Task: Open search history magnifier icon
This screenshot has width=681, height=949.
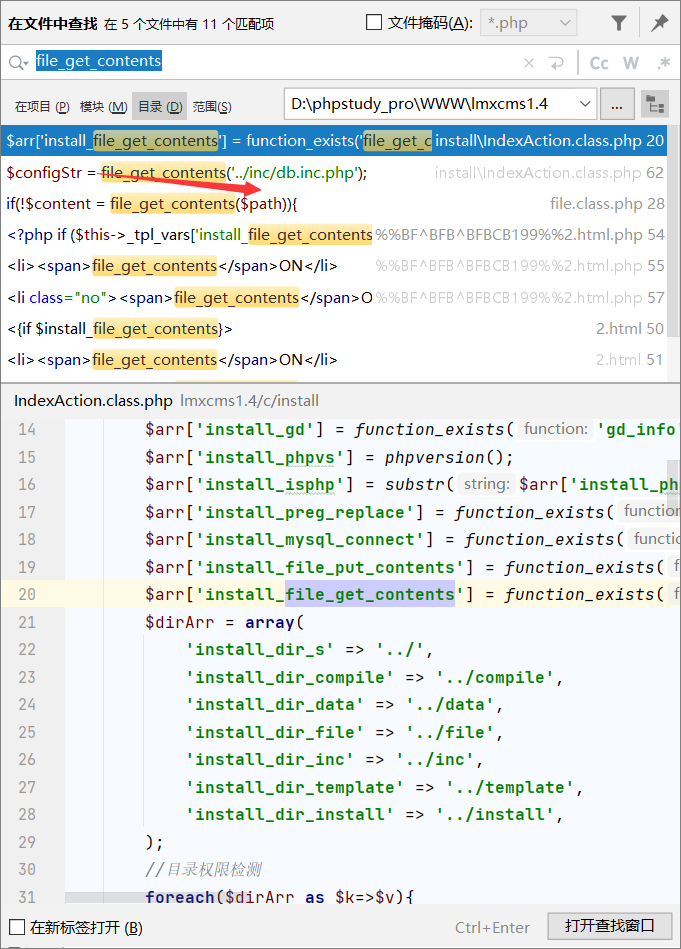Action: (18, 63)
